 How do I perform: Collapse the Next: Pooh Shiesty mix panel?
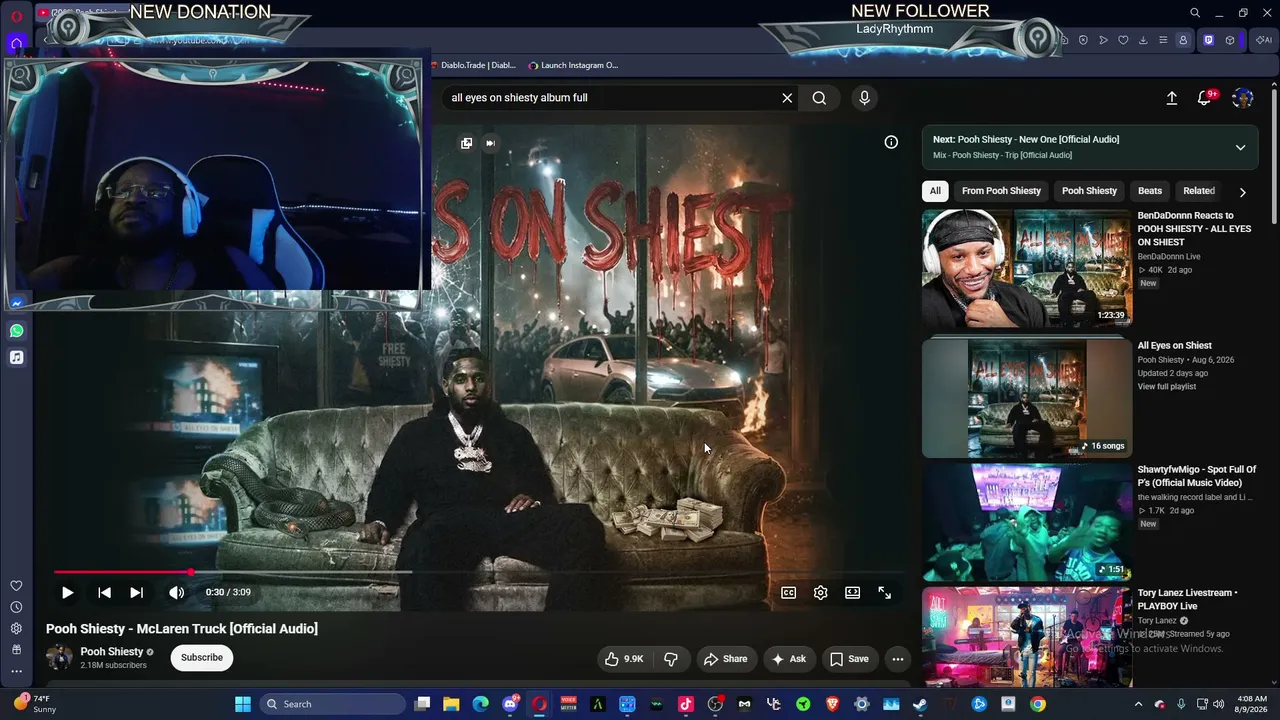(1240, 147)
